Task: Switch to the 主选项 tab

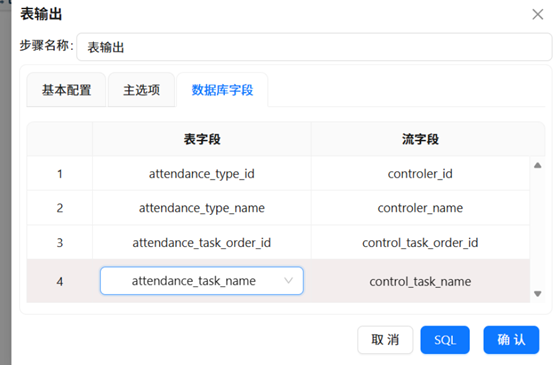Action: click(x=142, y=90)
